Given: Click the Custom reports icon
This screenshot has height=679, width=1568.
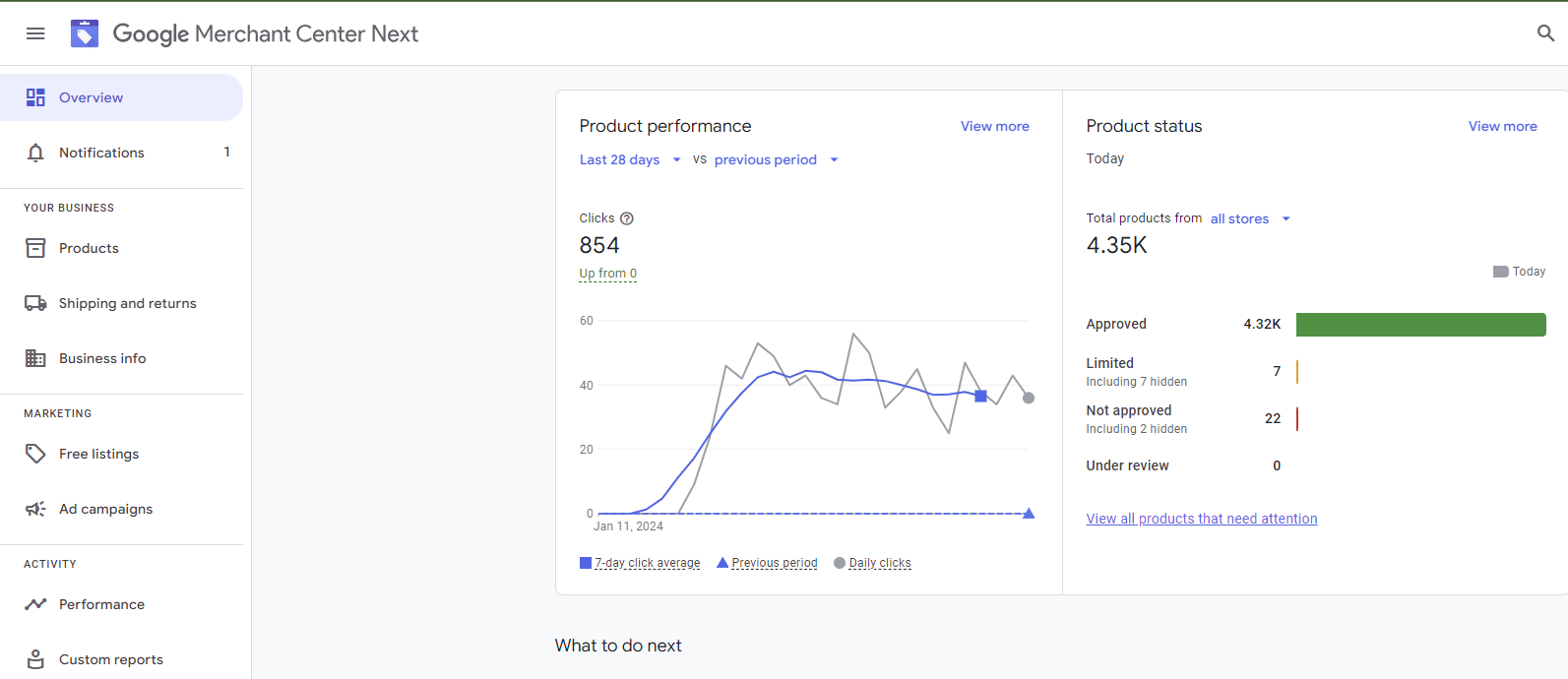Looking at the screenshot, I should point(35,659).
